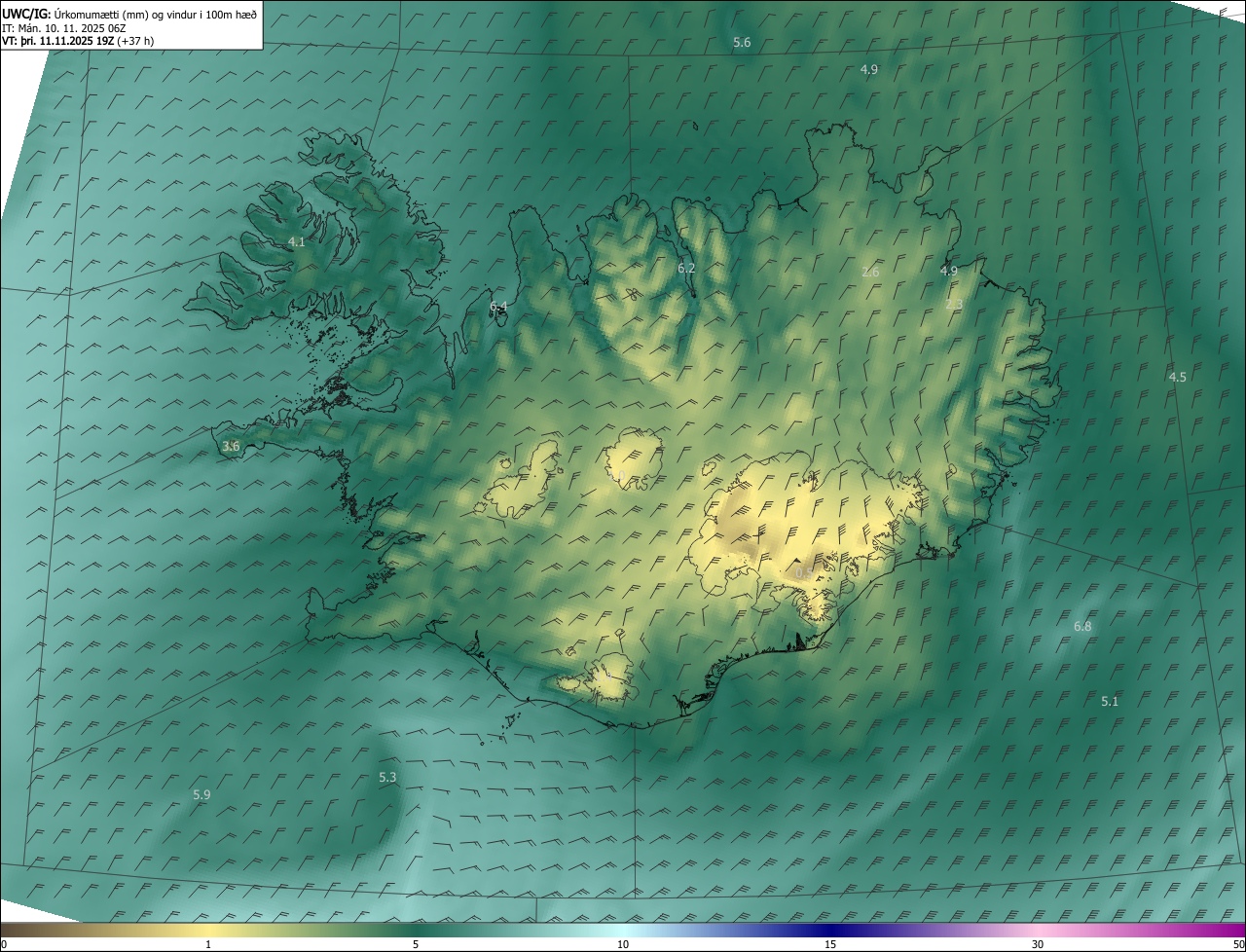Click the map title "UWC/IG: Úrkomumætti (mm) og vindur"
Image resolution: width=1246 pixels, height=952 pixels.
pyautogui.click(x=129, y=14)
